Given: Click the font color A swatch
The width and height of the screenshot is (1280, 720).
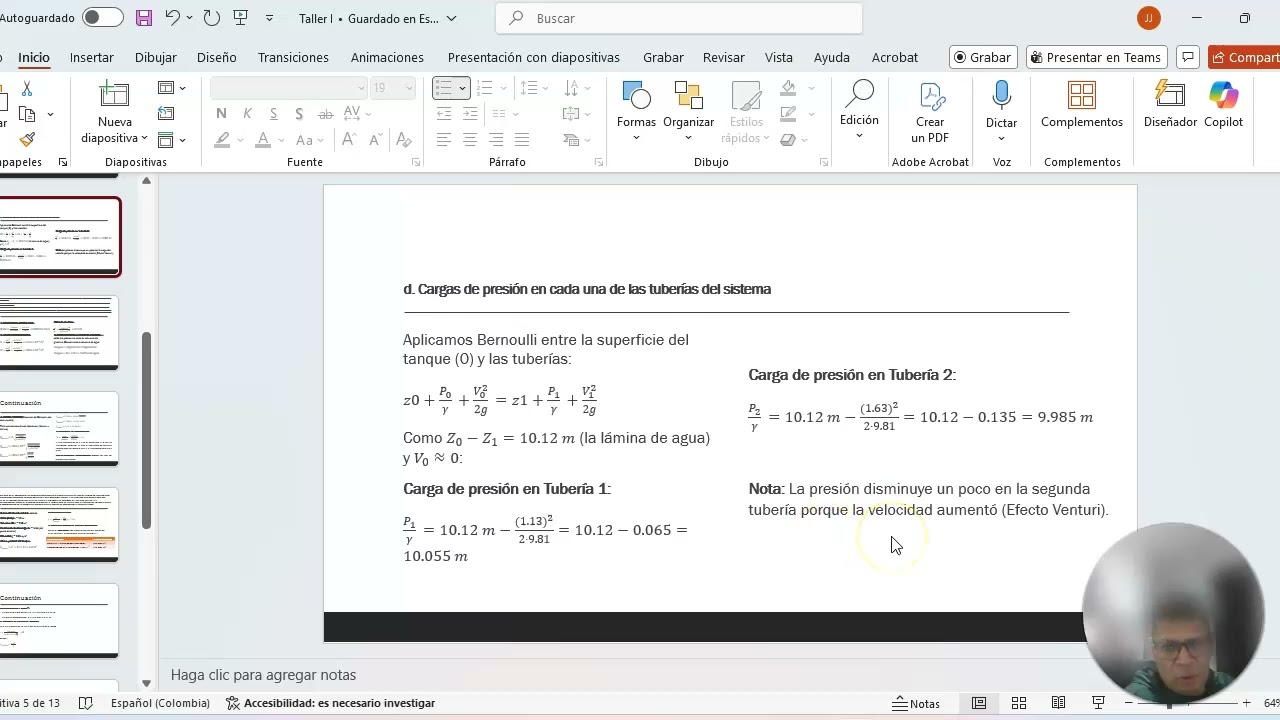Looking at the screenshot, I should click(262, 140).
